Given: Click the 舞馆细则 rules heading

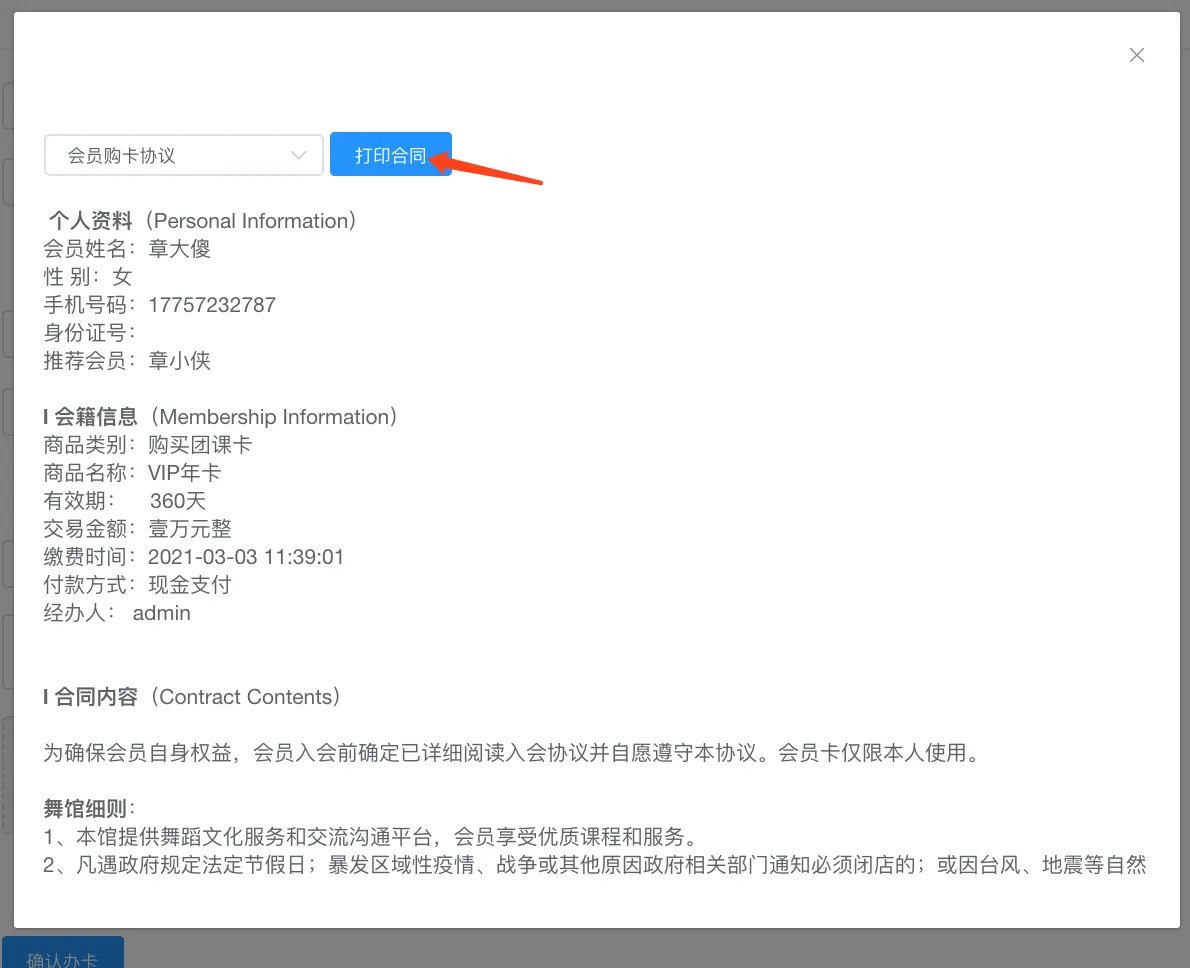Looking at the screenshot, I should click(x=89, y=808).
